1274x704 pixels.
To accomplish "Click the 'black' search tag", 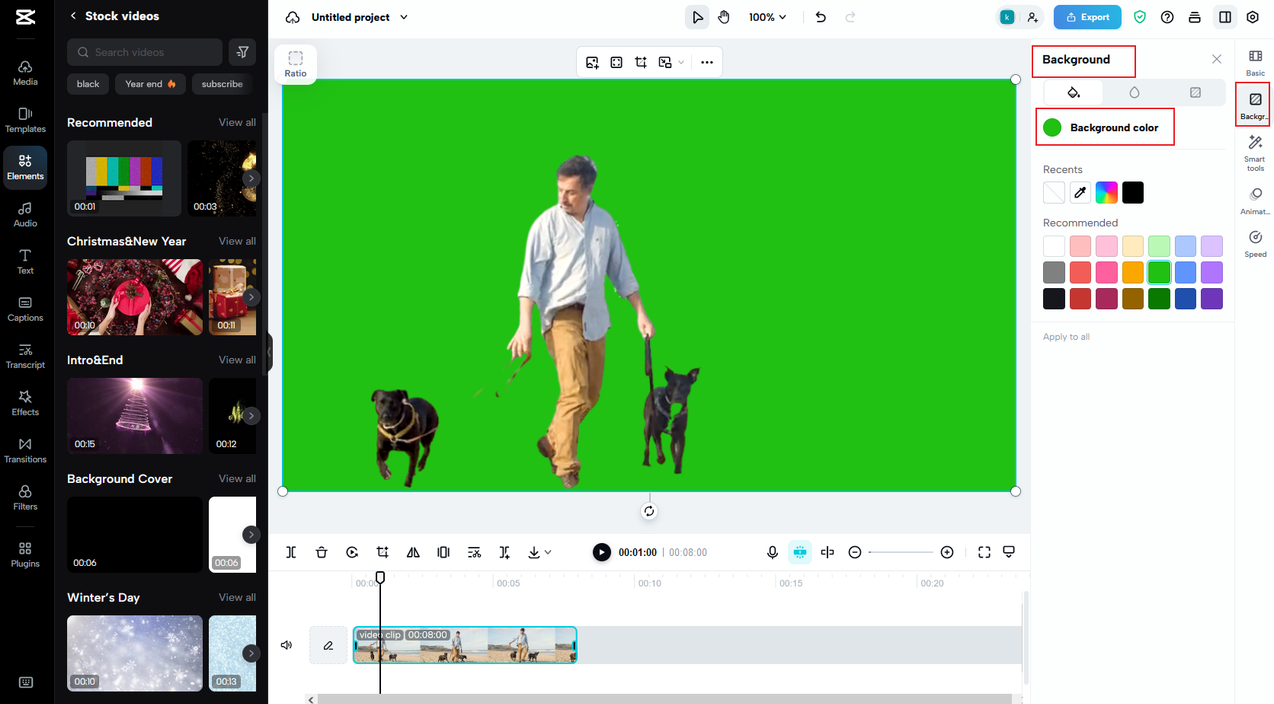I will 88,84.
